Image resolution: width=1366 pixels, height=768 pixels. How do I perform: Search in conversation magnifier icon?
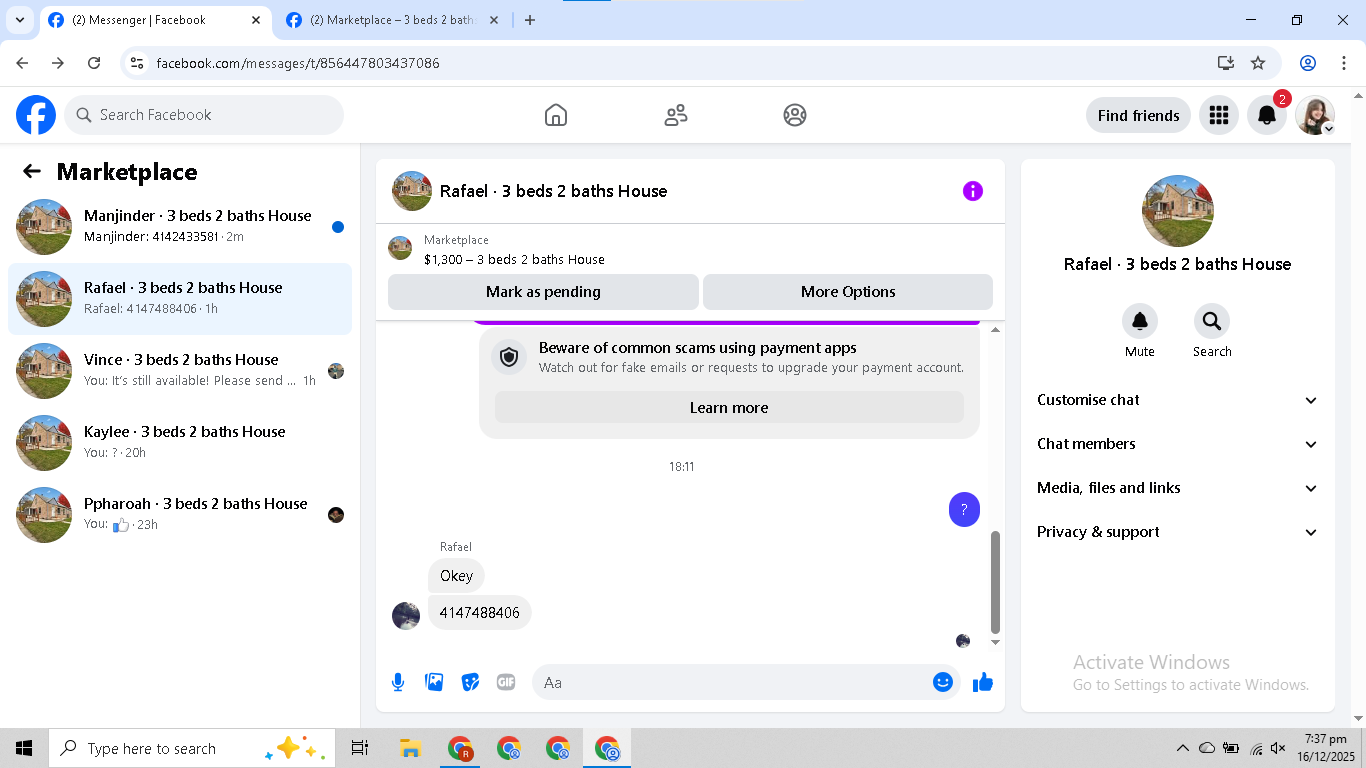point(1212,321)
